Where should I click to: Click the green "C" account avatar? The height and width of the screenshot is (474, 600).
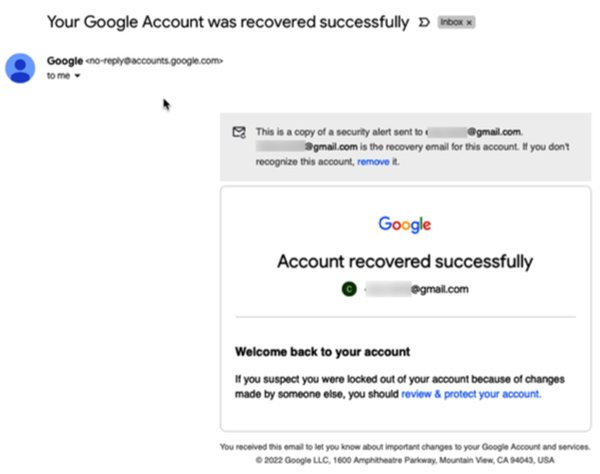(348, 290)
